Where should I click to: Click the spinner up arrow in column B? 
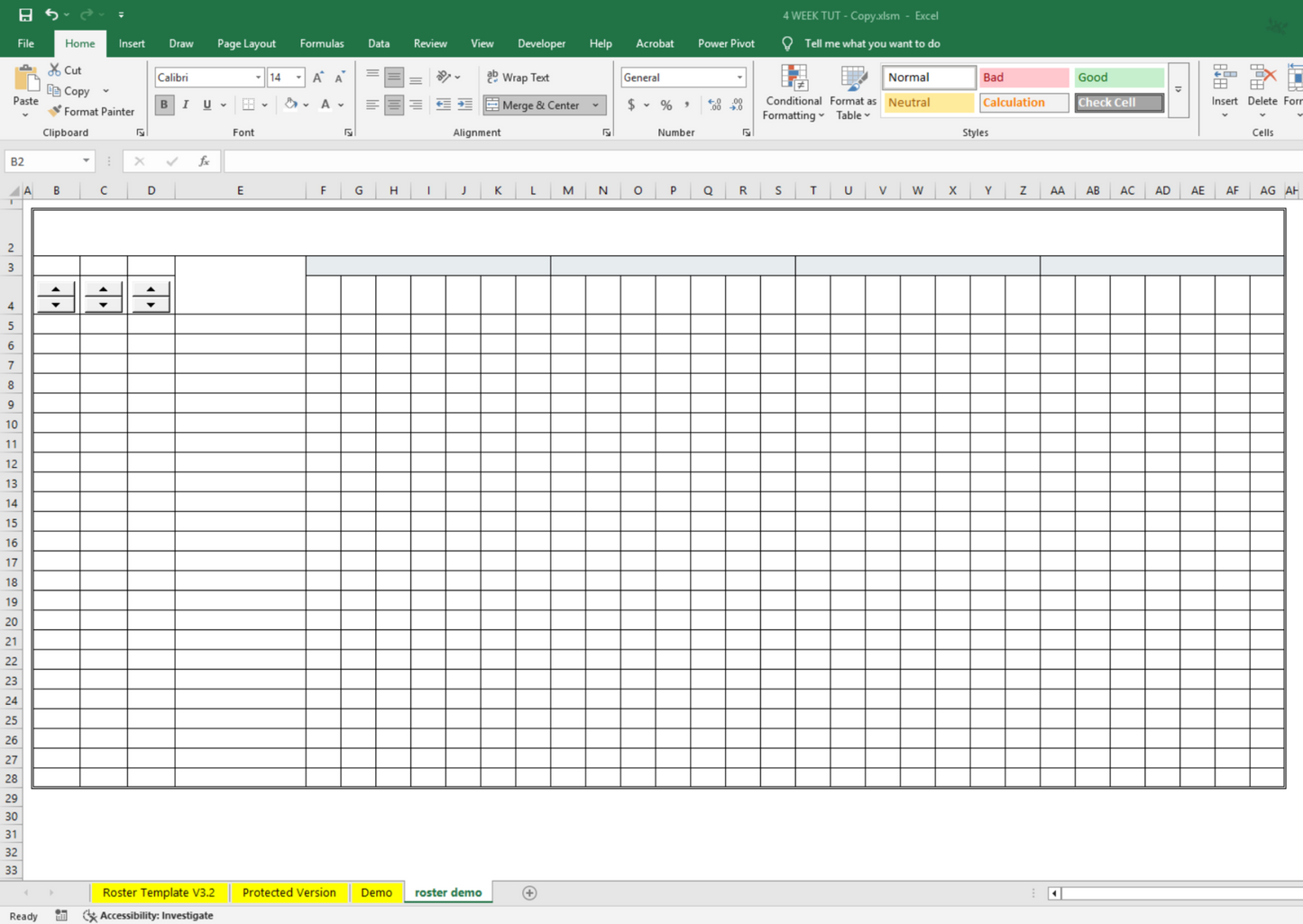pyautogui.click(x=56, y=289)
